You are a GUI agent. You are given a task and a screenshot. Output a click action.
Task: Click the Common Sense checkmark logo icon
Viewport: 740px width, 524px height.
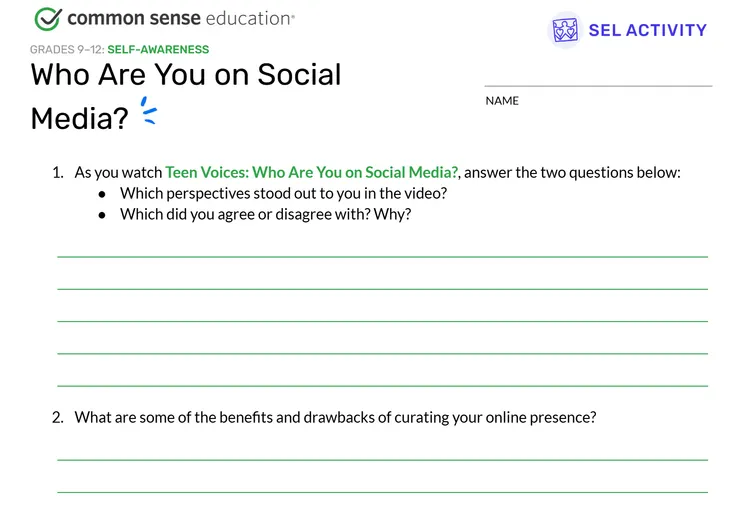[47, 19]
